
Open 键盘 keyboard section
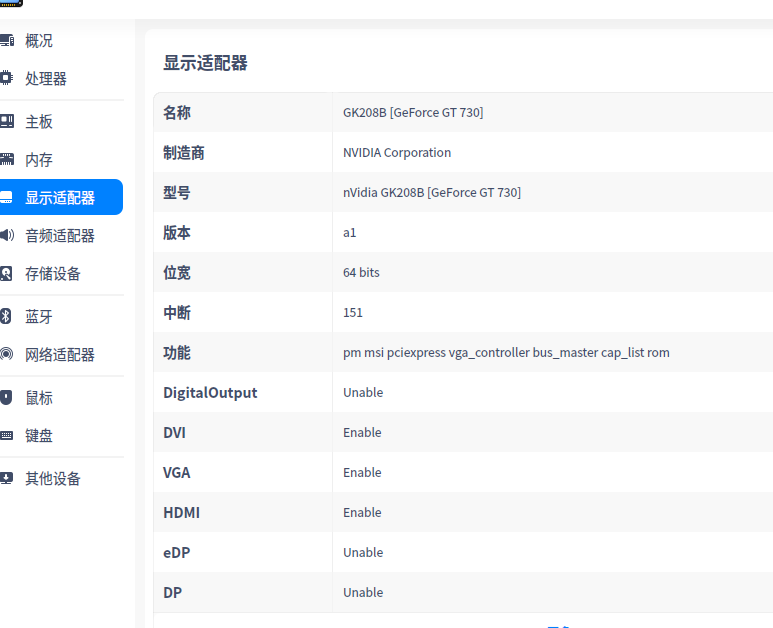(39, 435)
